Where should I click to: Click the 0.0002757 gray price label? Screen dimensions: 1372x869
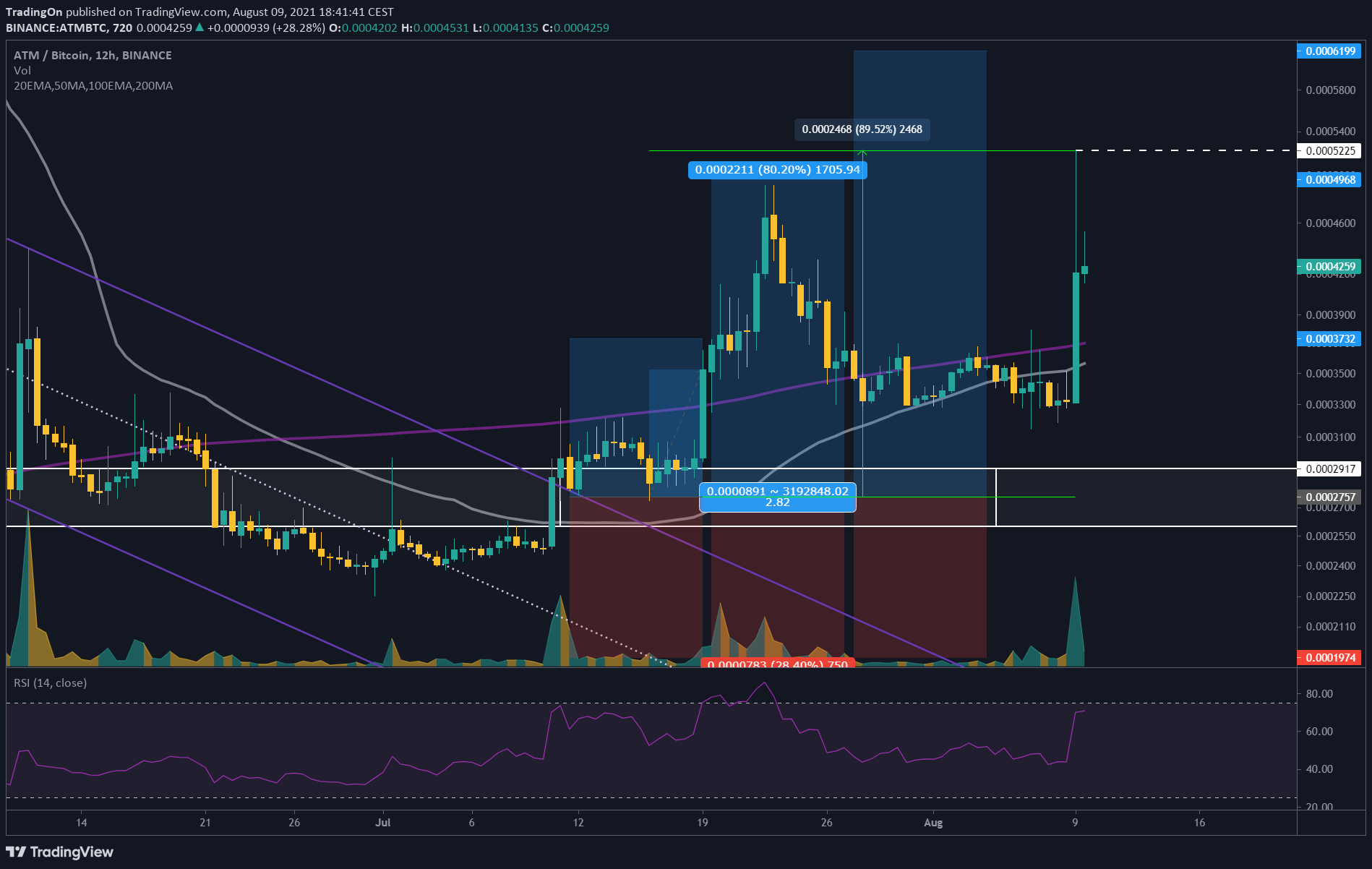[1329, 497]
